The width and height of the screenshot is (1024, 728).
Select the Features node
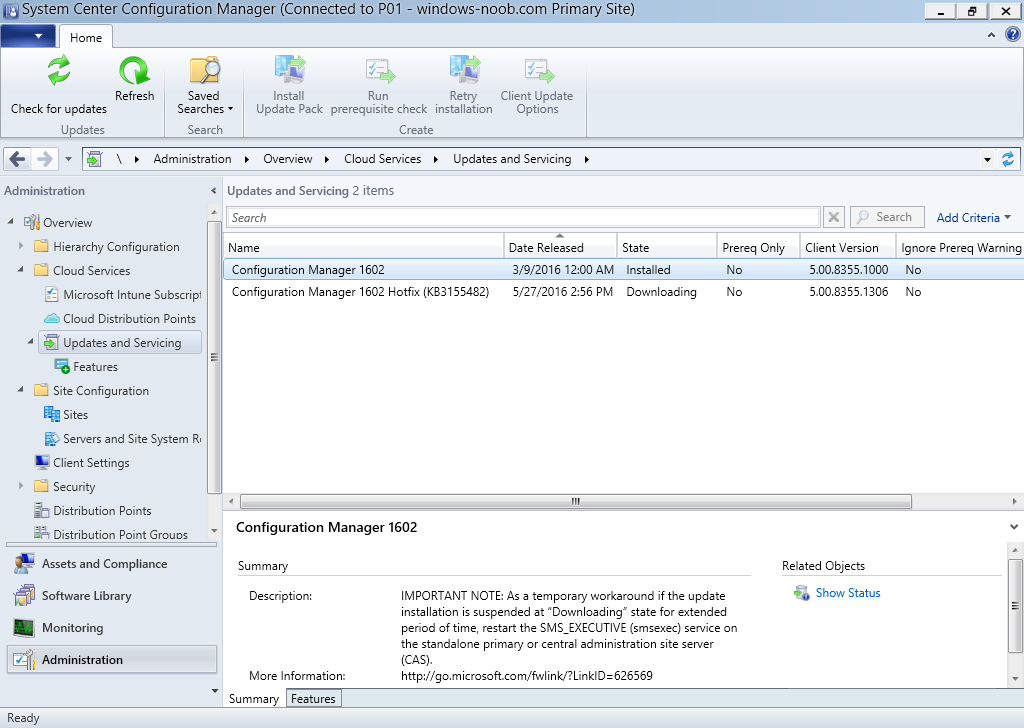(x=86, y=367)
